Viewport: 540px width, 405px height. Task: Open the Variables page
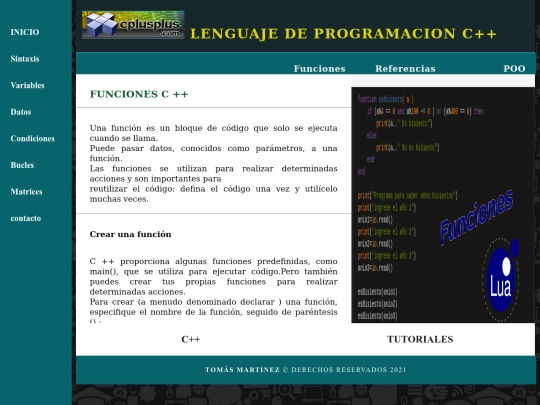[x=28, y=85]
